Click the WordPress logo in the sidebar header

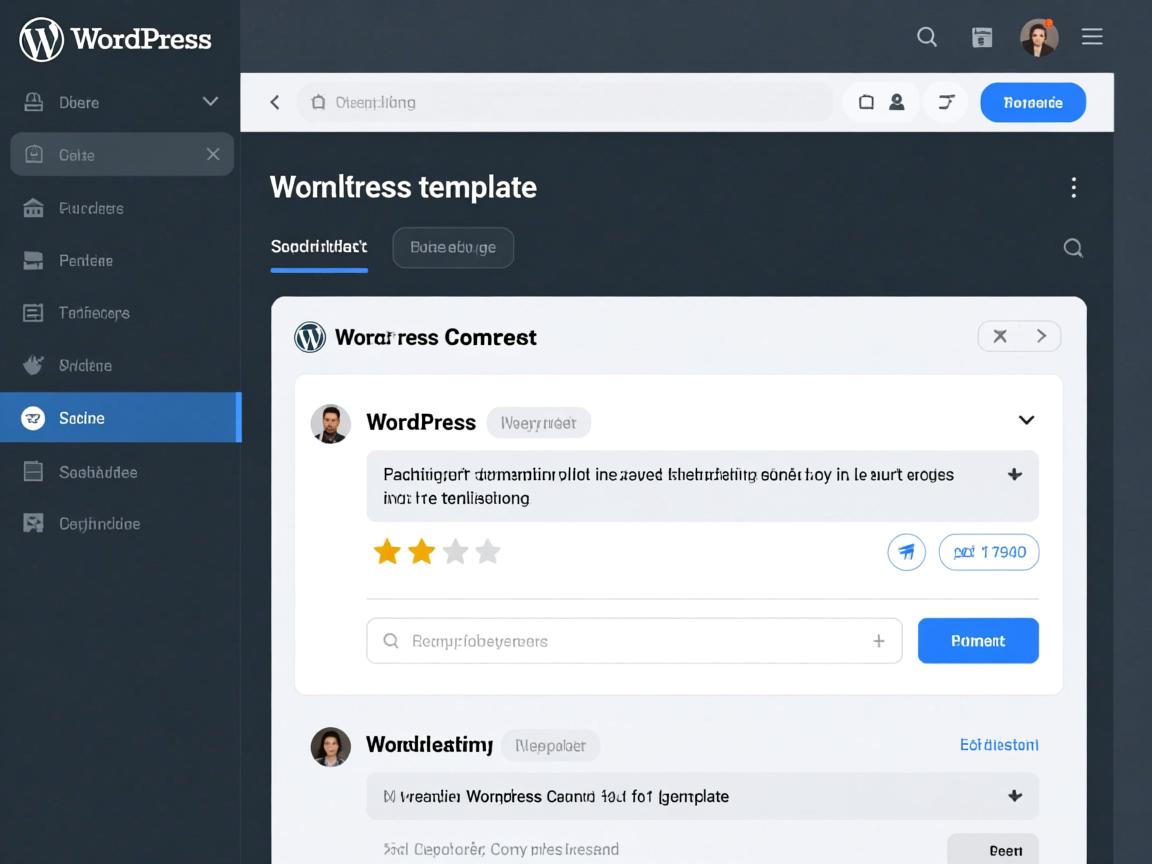tap(42, 39)
